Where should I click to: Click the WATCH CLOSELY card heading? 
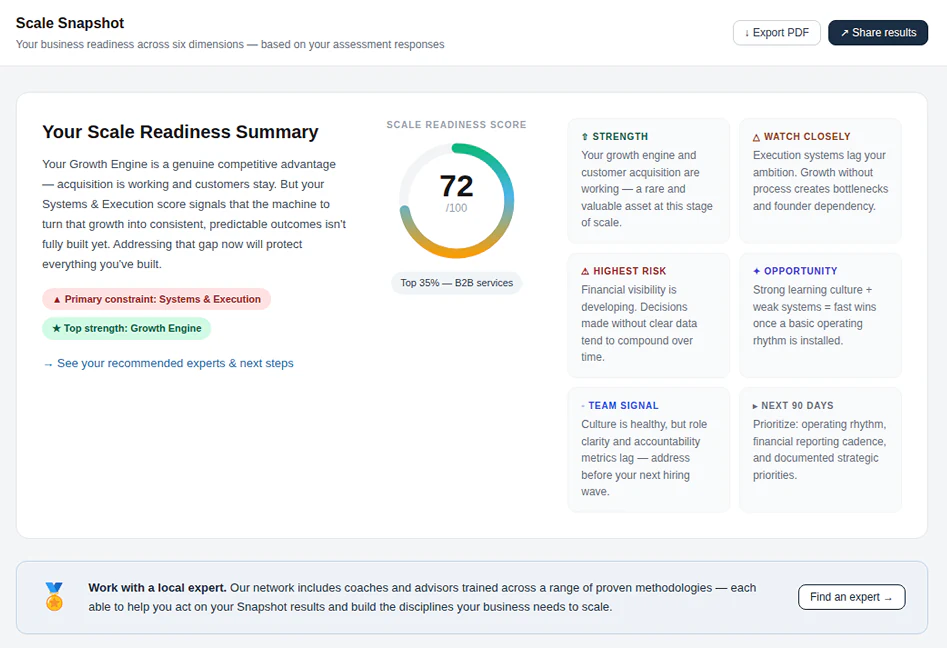click(807, 136)
